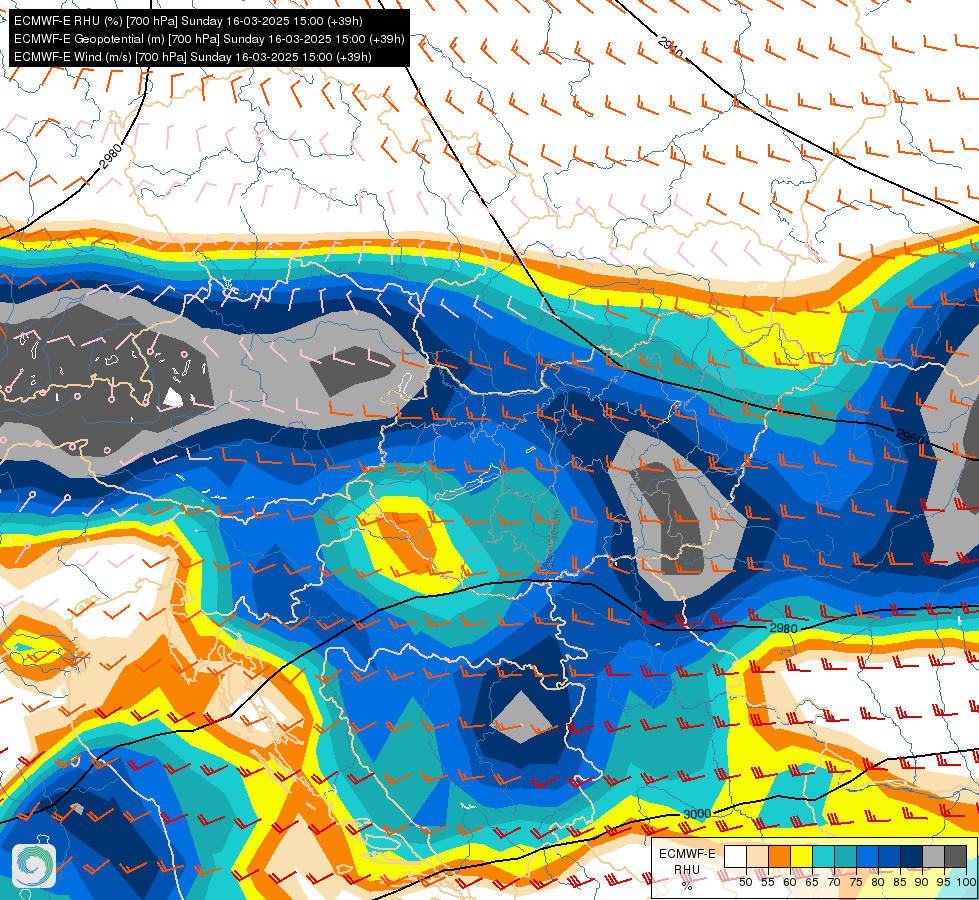Click the ECMWF-E Geopotential (m) title line

tap(209, 39)
